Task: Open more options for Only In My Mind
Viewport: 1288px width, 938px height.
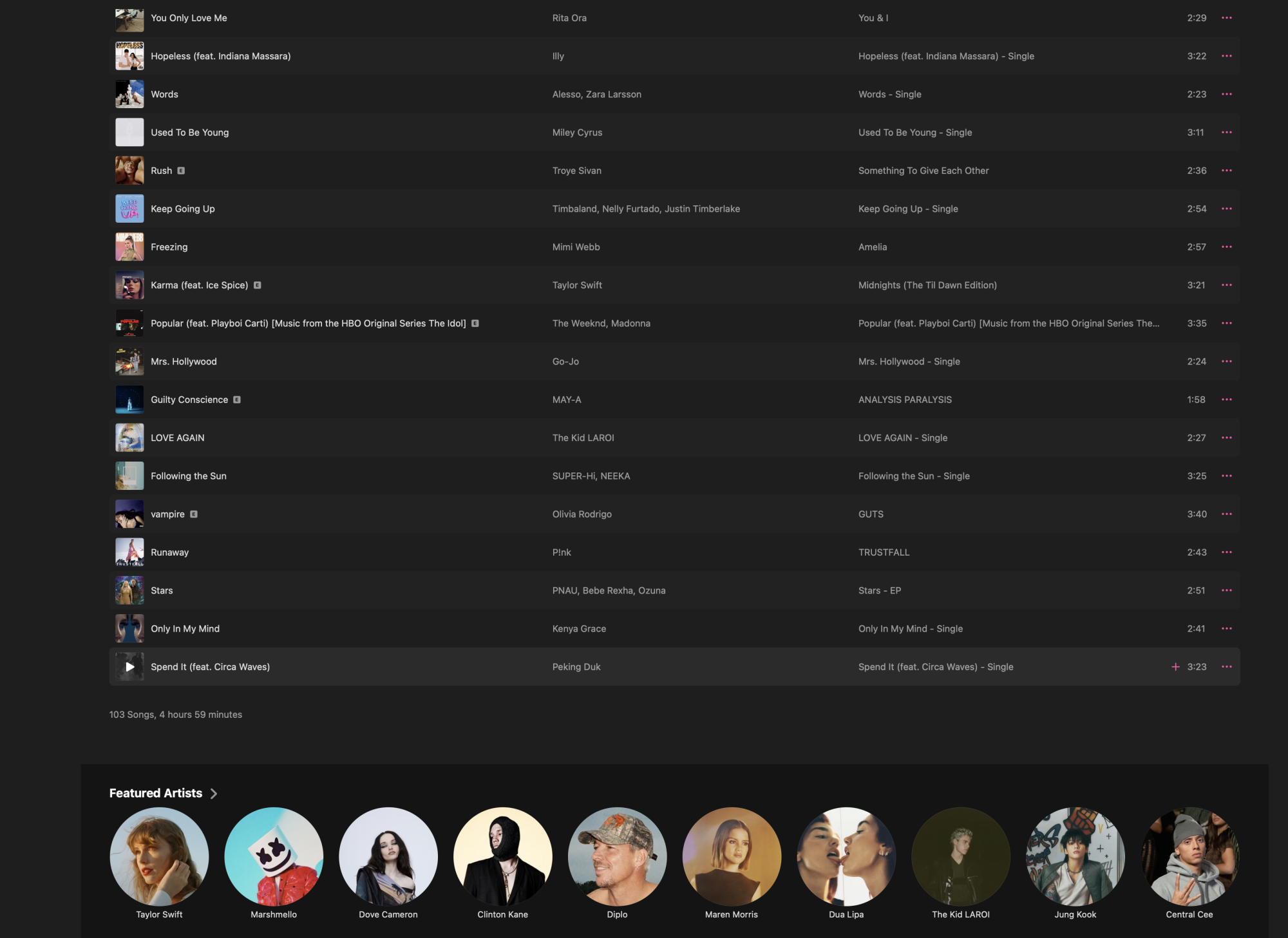Action: point(1226,629)
